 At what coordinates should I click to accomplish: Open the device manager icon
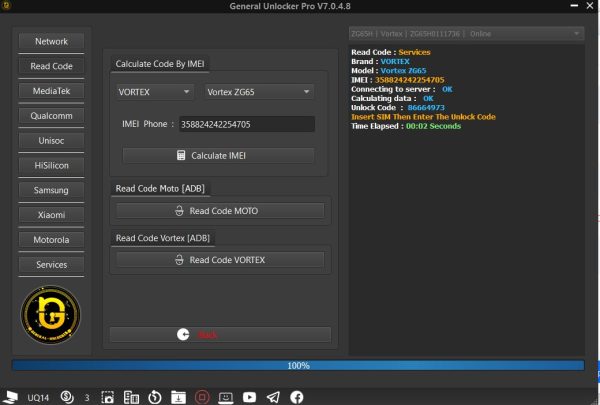coord(131,397)
